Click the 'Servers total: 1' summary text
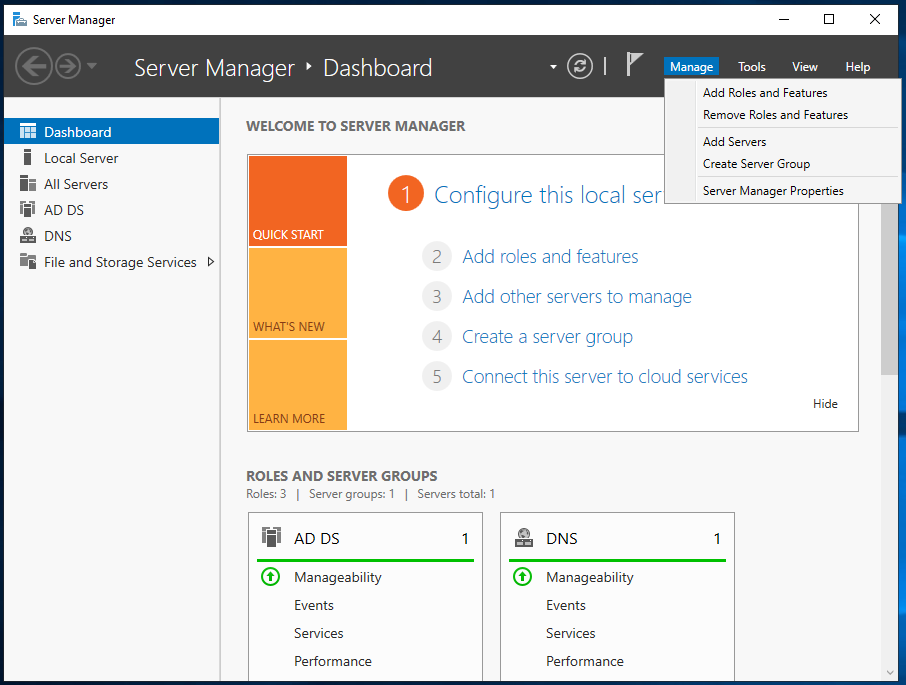The width and height of the screenshot is (906, 685). (456, 494)
